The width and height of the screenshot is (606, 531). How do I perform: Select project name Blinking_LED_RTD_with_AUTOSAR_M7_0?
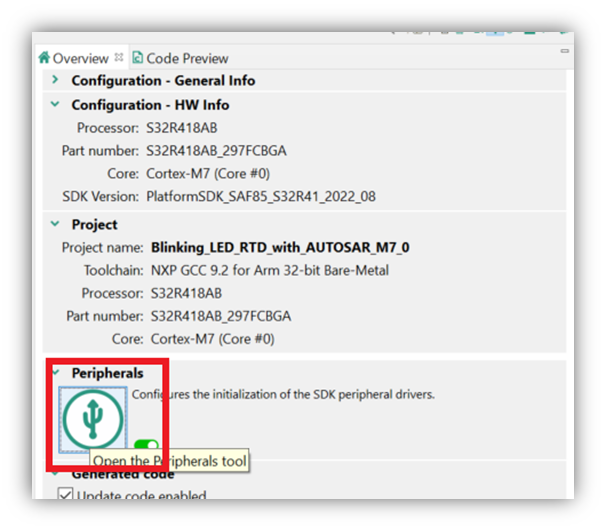[280, 247]
